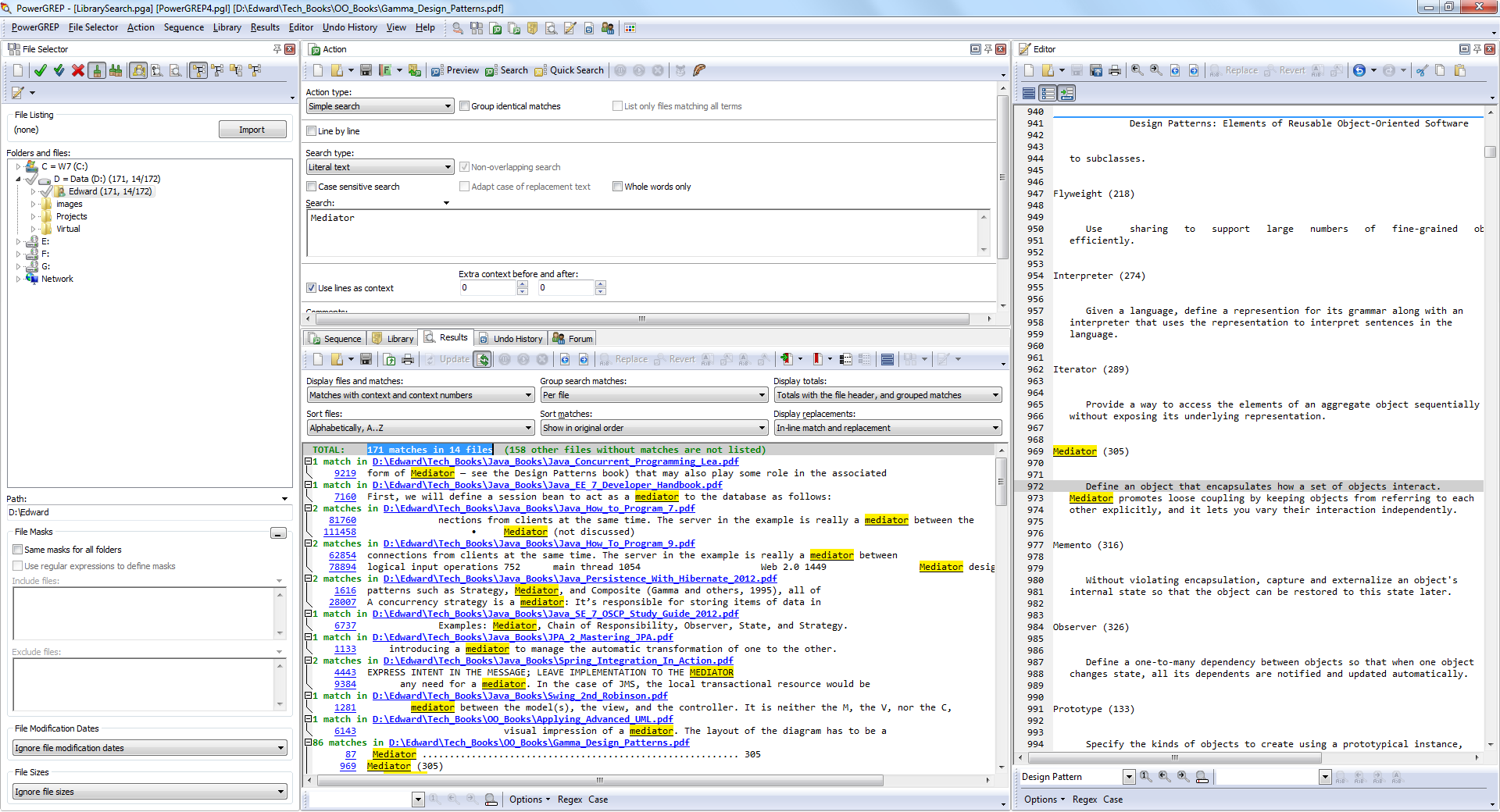Click the Import button
Viewport: 1500px width, 812px height.
tap(252, 130)
